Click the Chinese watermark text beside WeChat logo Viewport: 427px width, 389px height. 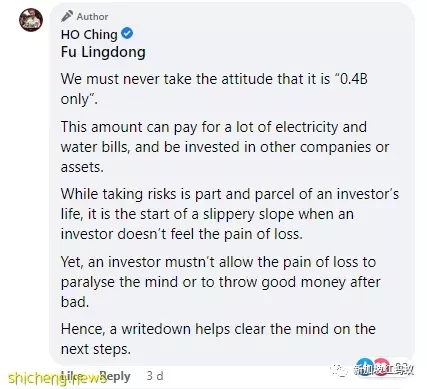(383, 370)
